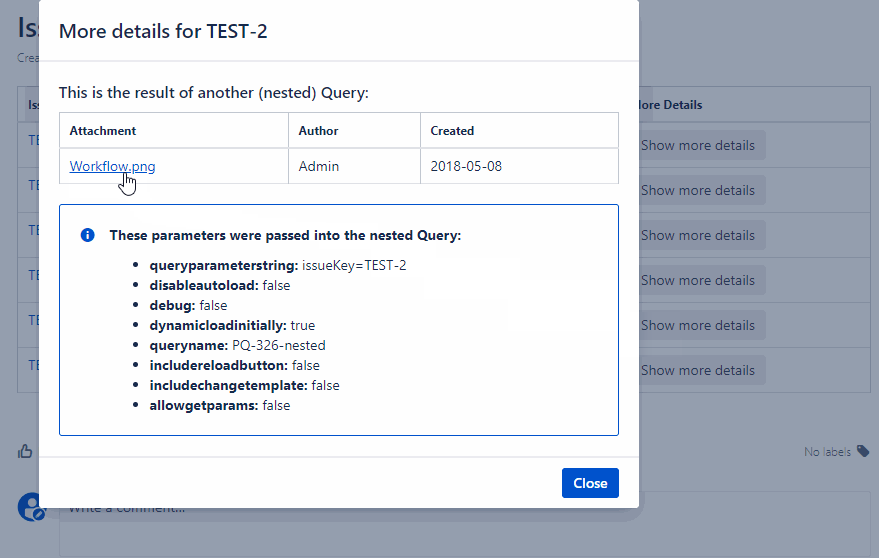The image size is (879, 558).
Task: Click the Created column header
Action: click(x=452, y=131)
